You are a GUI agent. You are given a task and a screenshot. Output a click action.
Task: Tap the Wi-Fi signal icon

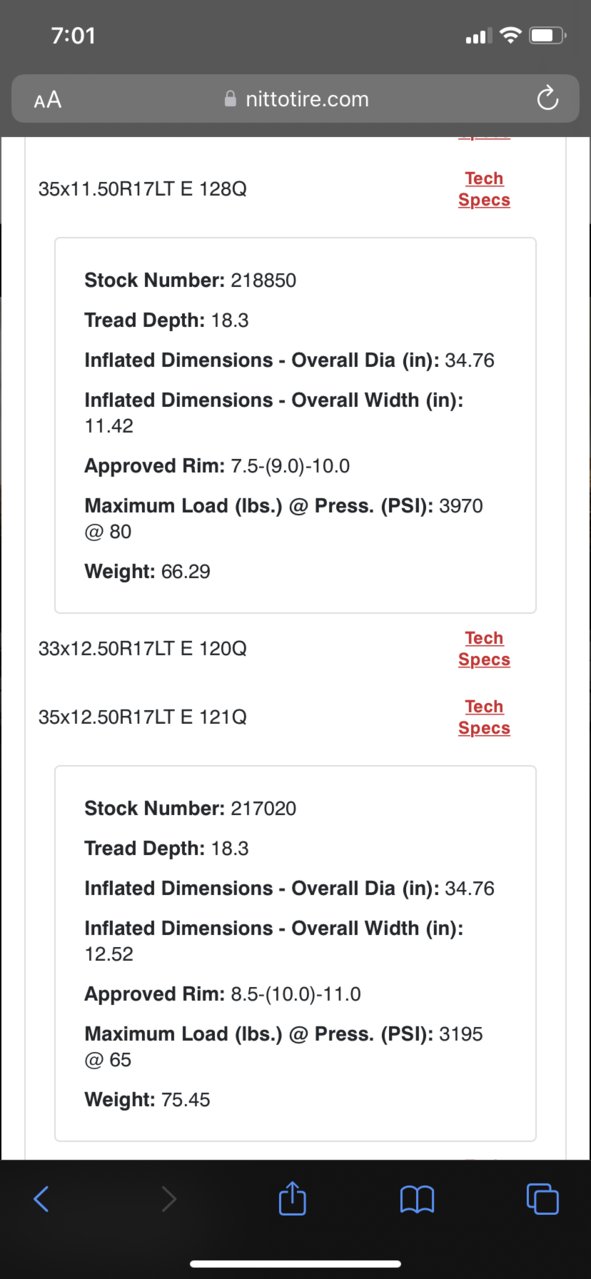(x=510, y=36)
